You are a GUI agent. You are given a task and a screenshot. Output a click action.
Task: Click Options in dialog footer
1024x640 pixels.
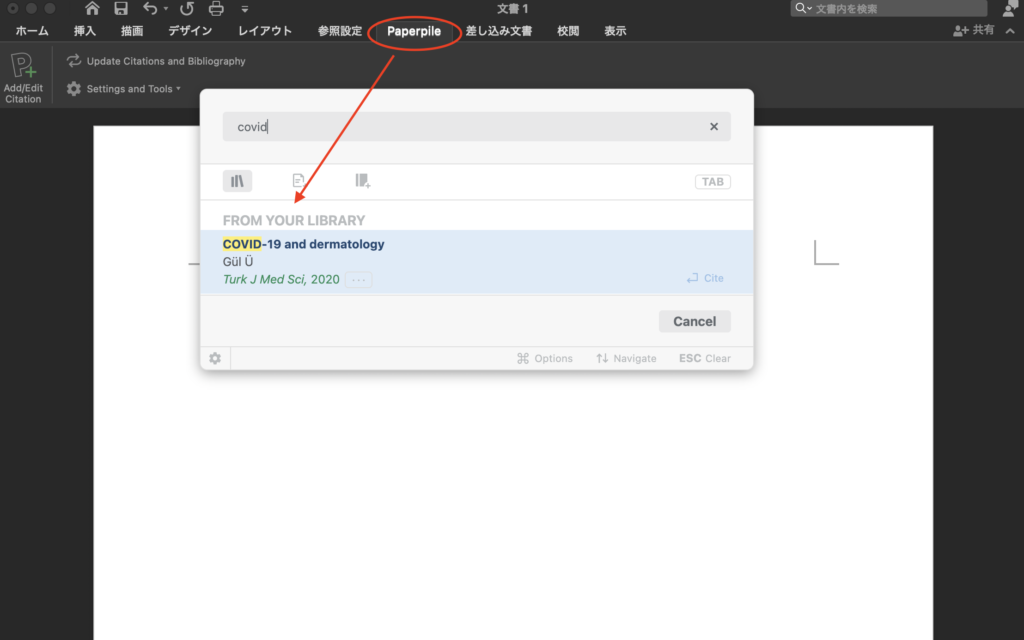pyautogui.click(x=545, y=358)
